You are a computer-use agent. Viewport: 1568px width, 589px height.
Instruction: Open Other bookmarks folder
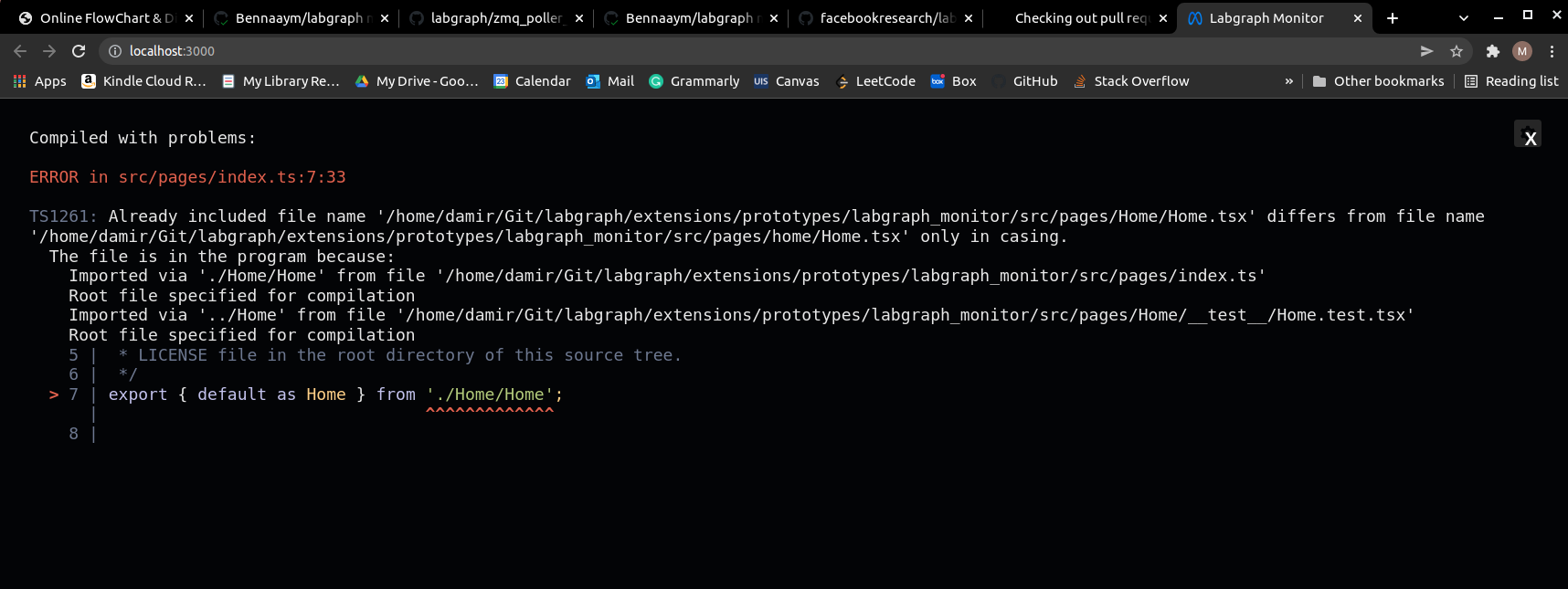[1378, 81]
